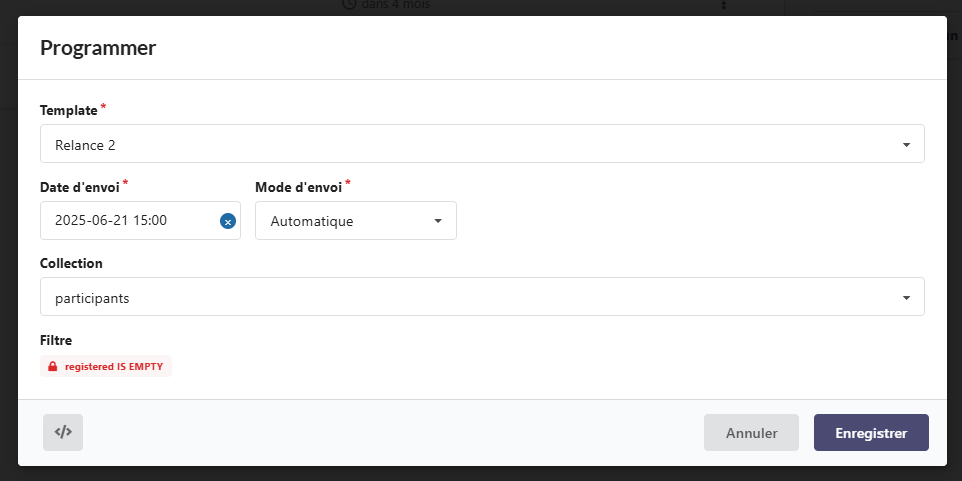Click the registered IS EMPTY filter tag
Image resolution: width=962 pixels, height=481 pixels.
click(113, 367)
